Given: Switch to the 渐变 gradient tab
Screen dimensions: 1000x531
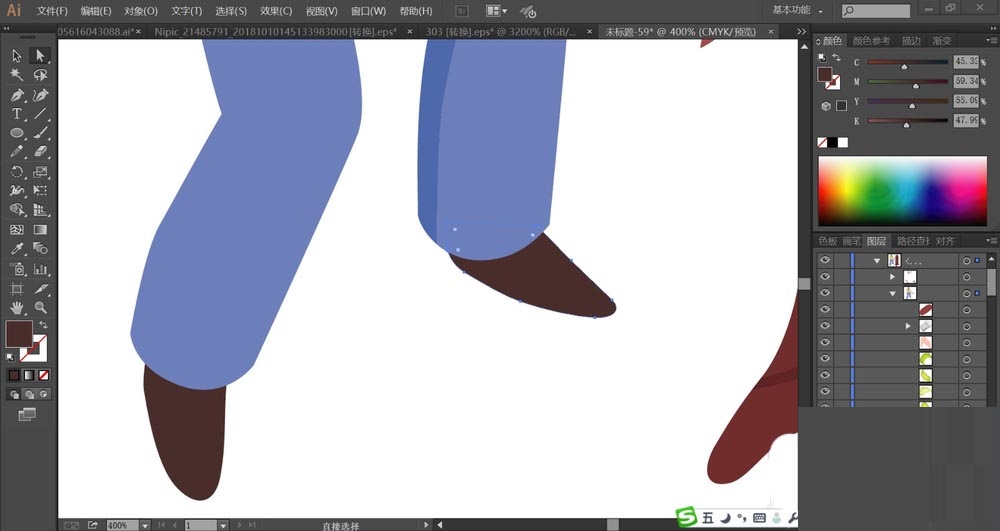Looking at the screenshot, I should click(x=941, y=41).
